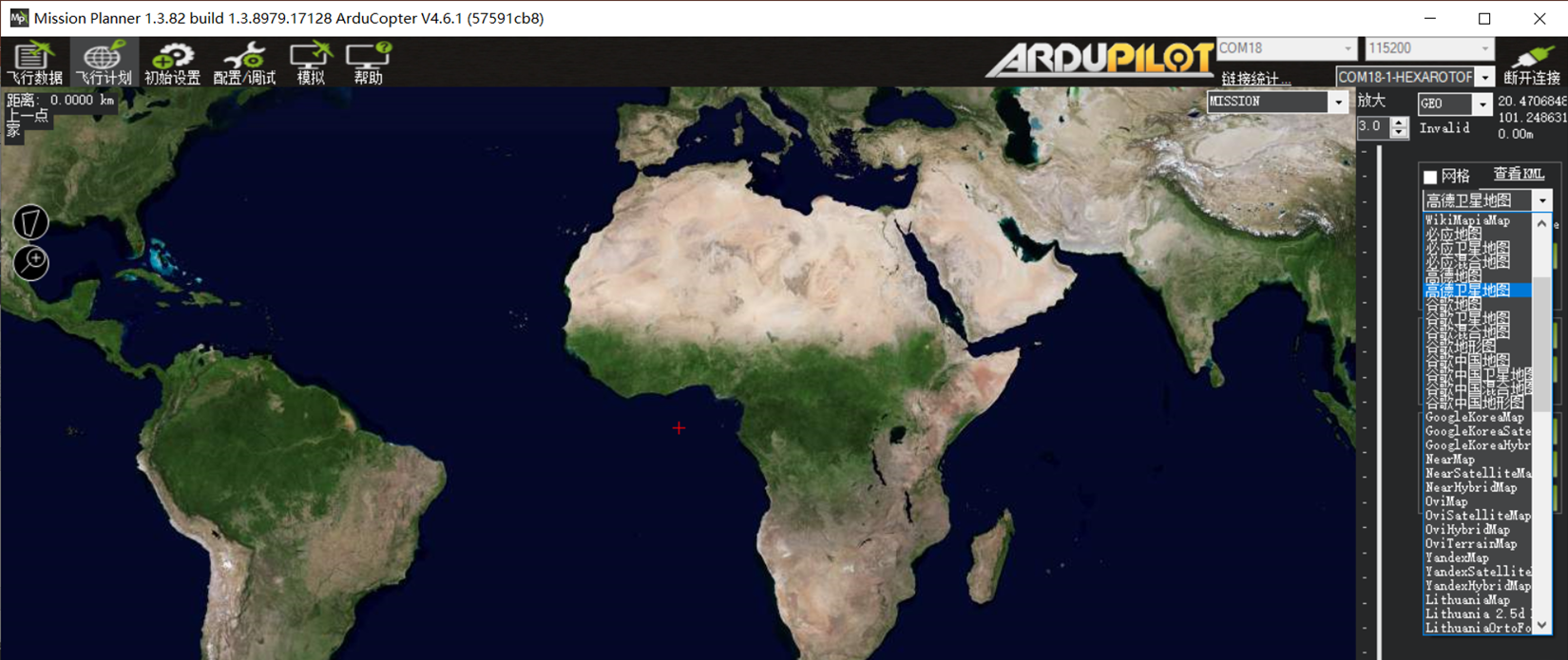Choose OviTerrainMap in the map list
Viewport: 1568px width, 660px height.
1470,543
